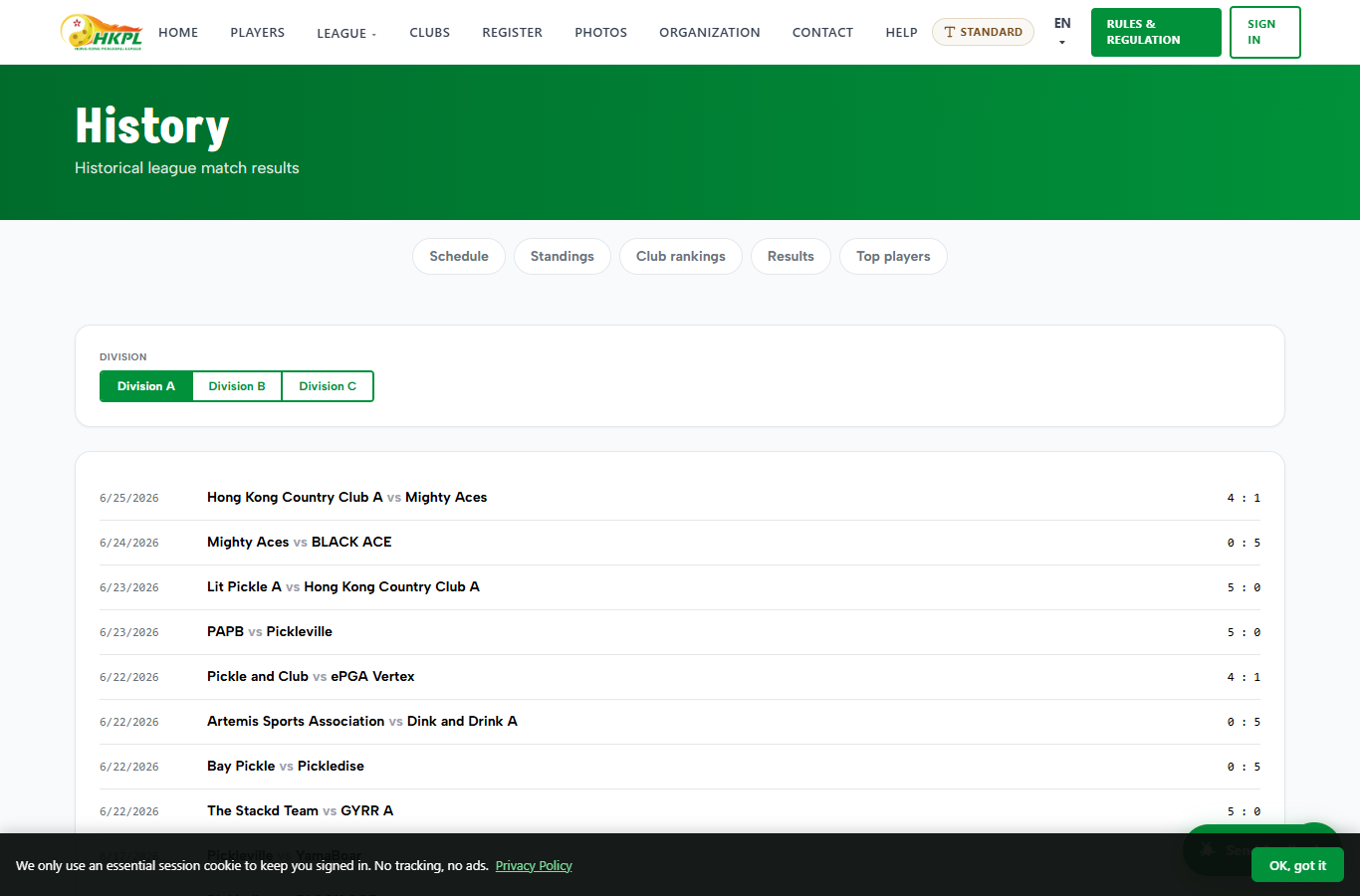Go to the REGISTER page
Image resolution: width=1360 pixels, height=896 pixels.
(513, 33)
